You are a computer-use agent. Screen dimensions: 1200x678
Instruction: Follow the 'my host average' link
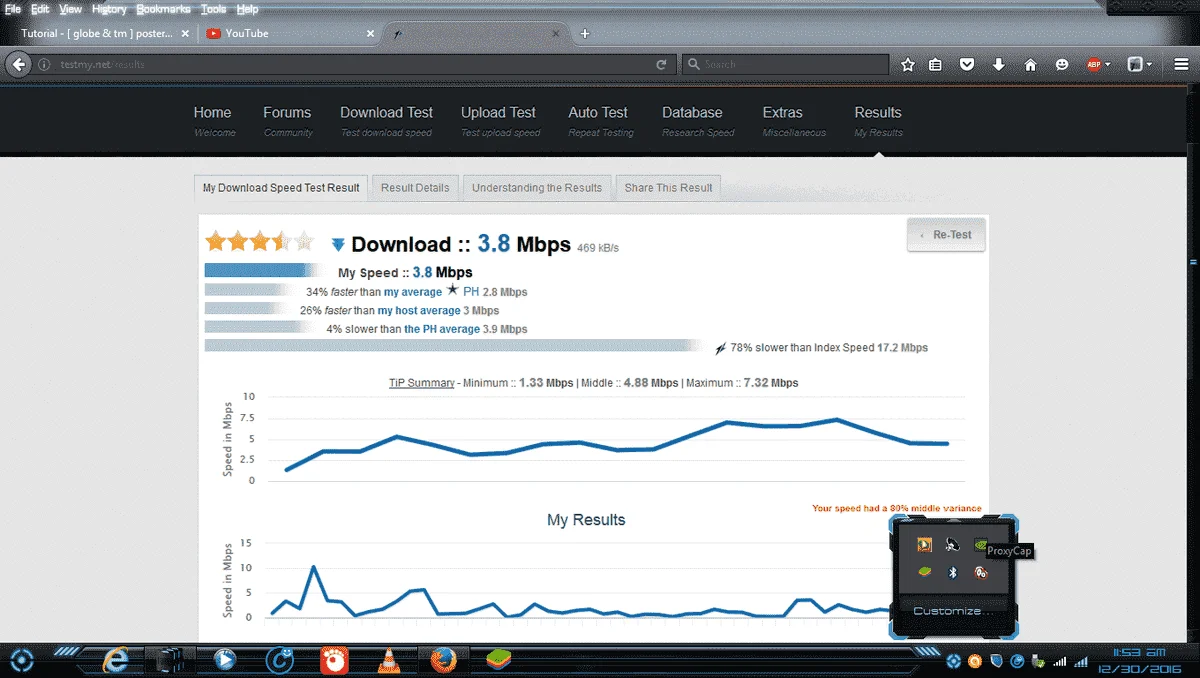pos(419,311)
